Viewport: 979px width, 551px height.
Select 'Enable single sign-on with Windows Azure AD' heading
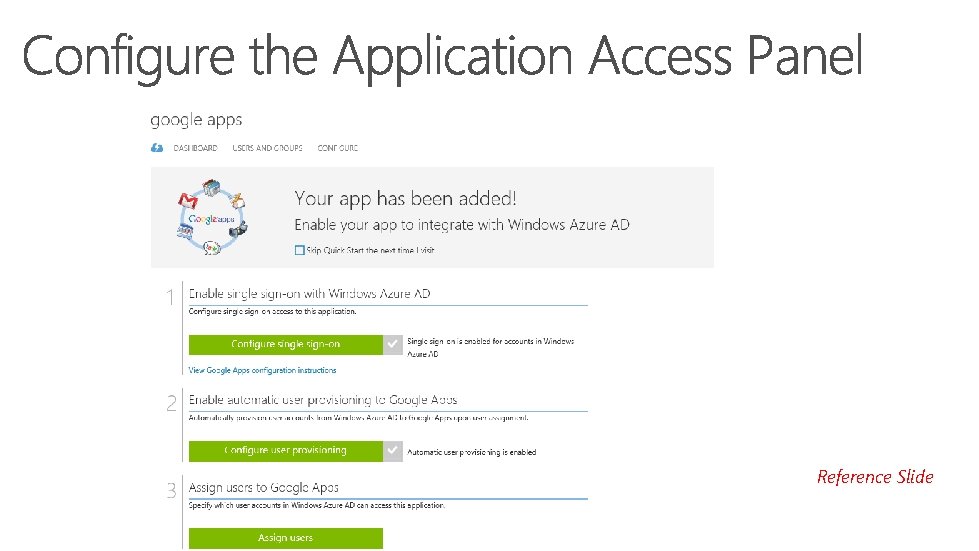[x=310, y=294]
